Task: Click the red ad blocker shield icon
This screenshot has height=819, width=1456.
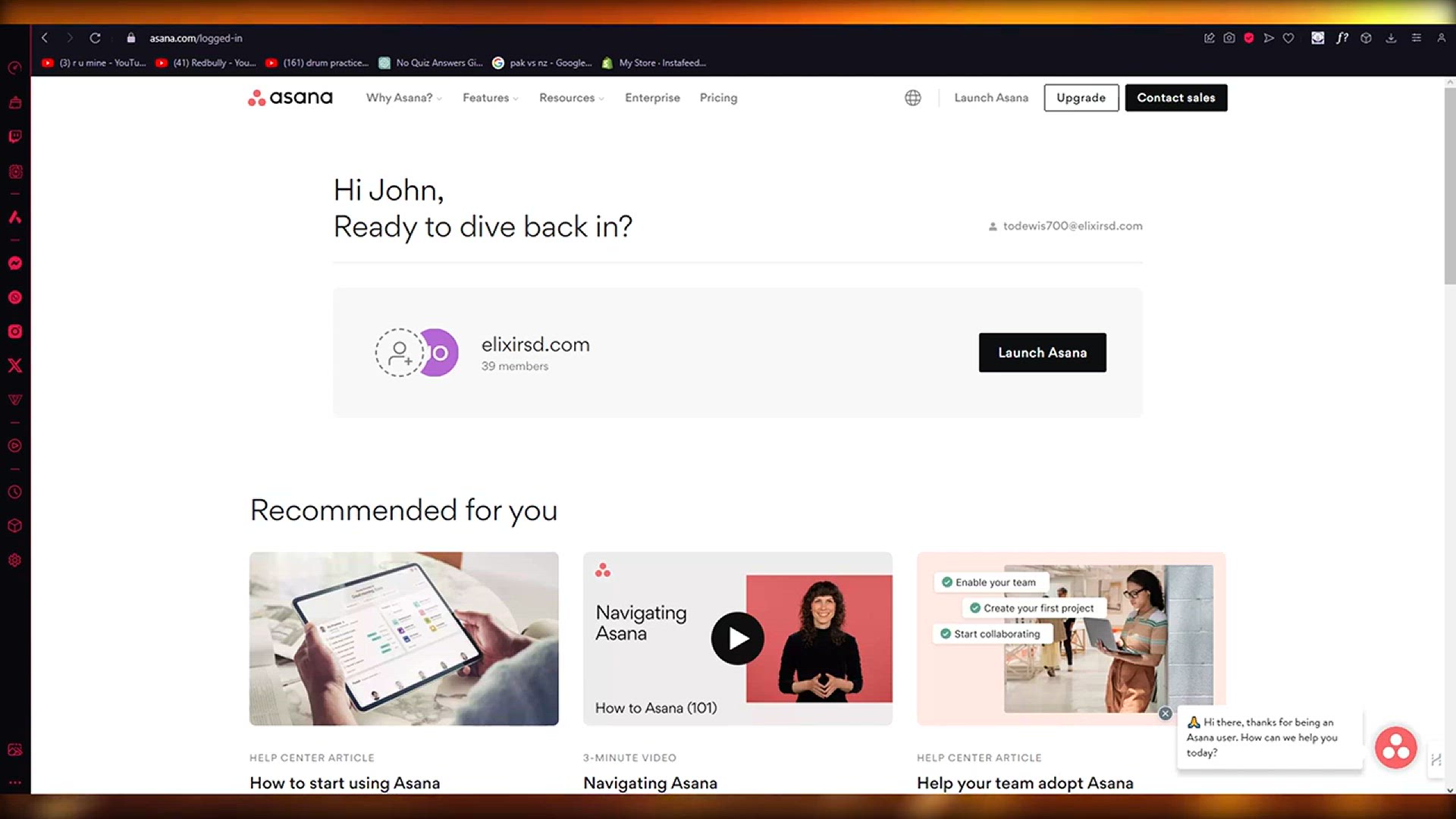Action: (x=1249, y=38)
